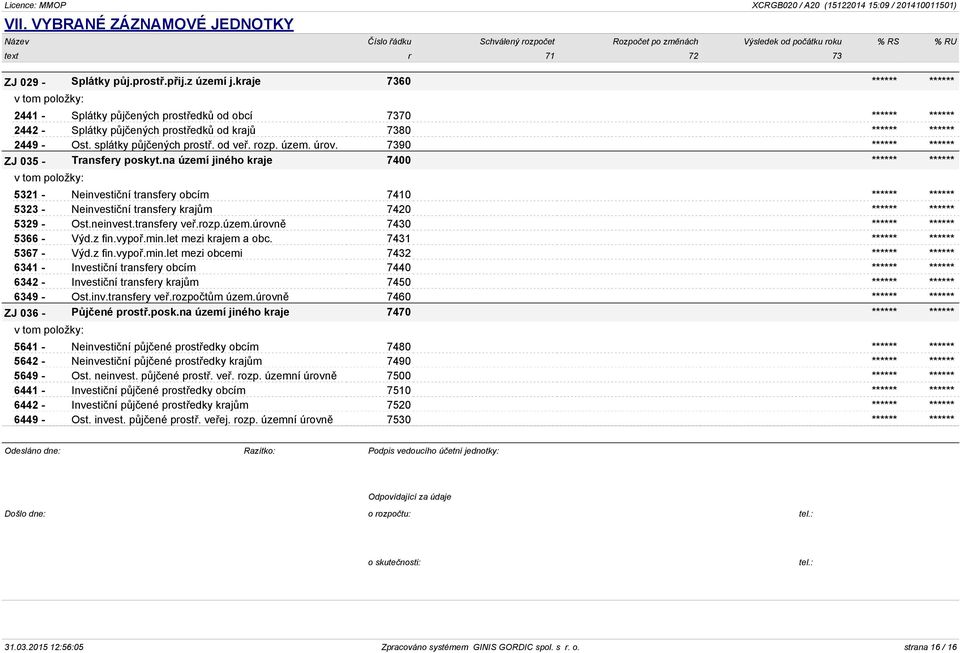This screenshot has width=960, height=653.
Task: Click the Podpis vedoucího účetní jednotky: label
Action: tap(433, 451)
